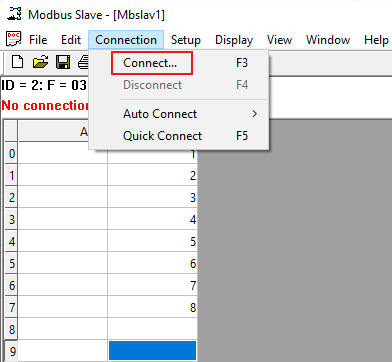Select the empty value cell in row 8
The height and width of the screenshot is (362, 392).
(x=152, y=329)
